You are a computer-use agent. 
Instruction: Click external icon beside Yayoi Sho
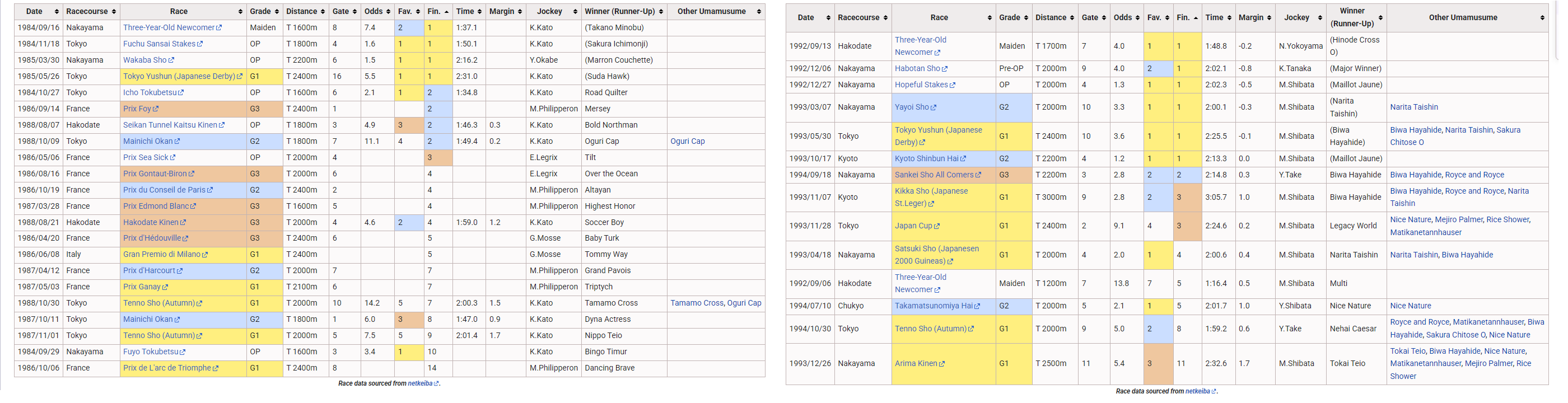[x=934, y=108]
